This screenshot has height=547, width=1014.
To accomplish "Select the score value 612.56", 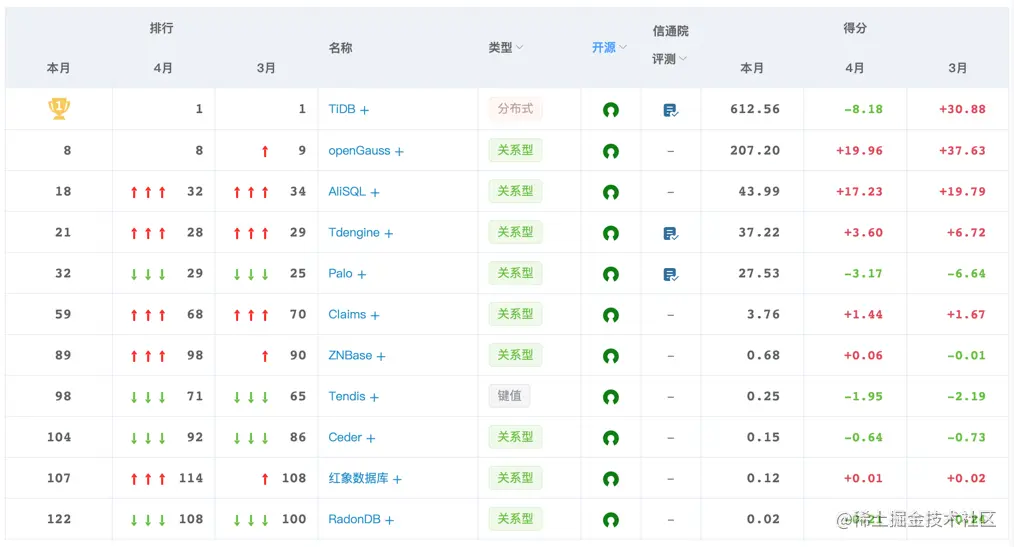I will click(755, 109).
